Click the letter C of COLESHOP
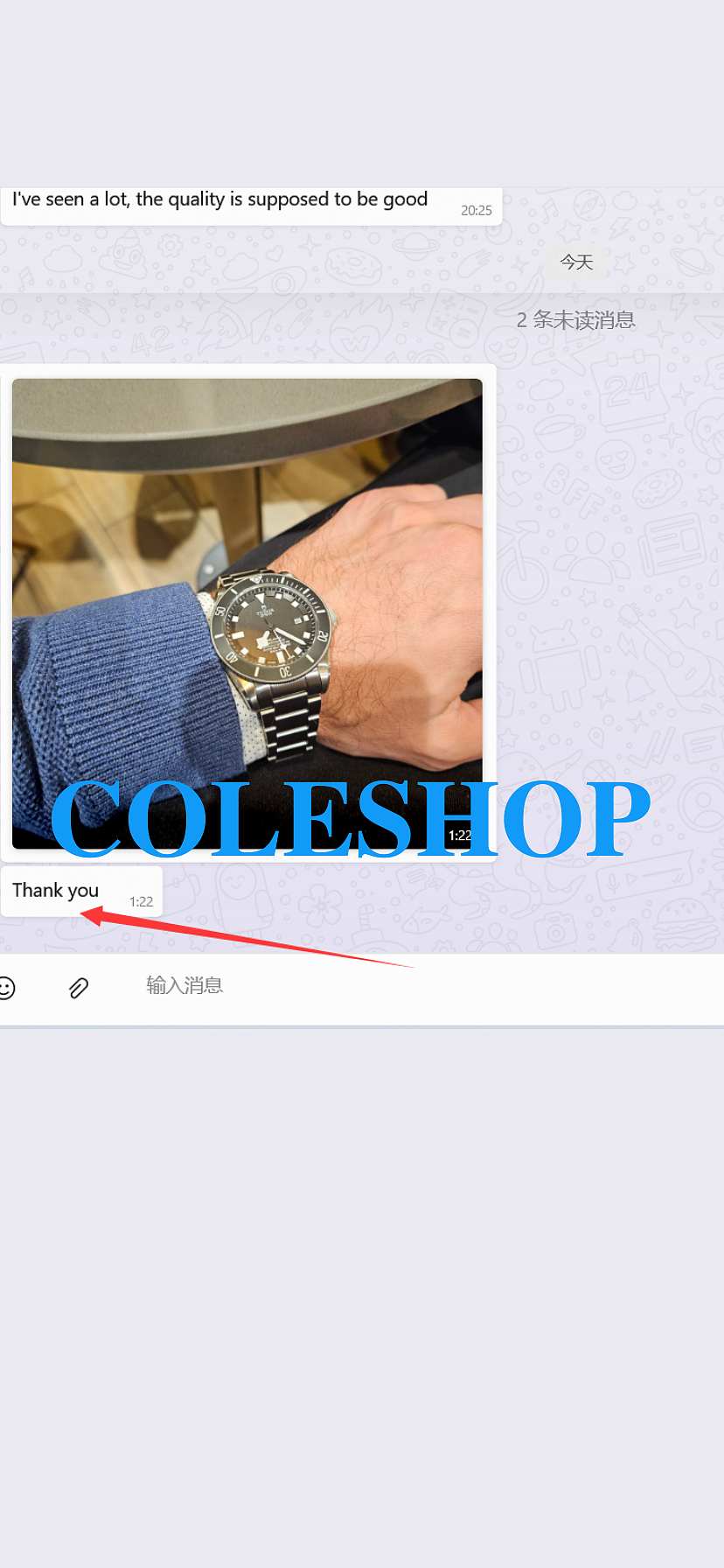This screenshot has width=724, height=1568. [x=87, y=819]
